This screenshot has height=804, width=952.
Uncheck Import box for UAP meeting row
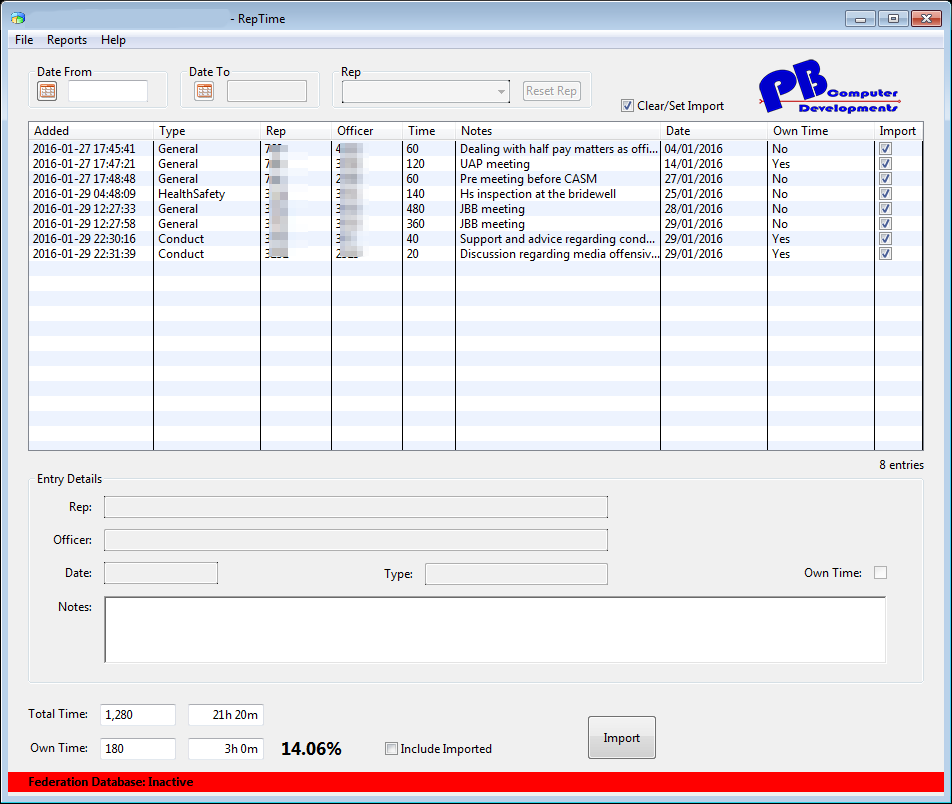point(885,164)
